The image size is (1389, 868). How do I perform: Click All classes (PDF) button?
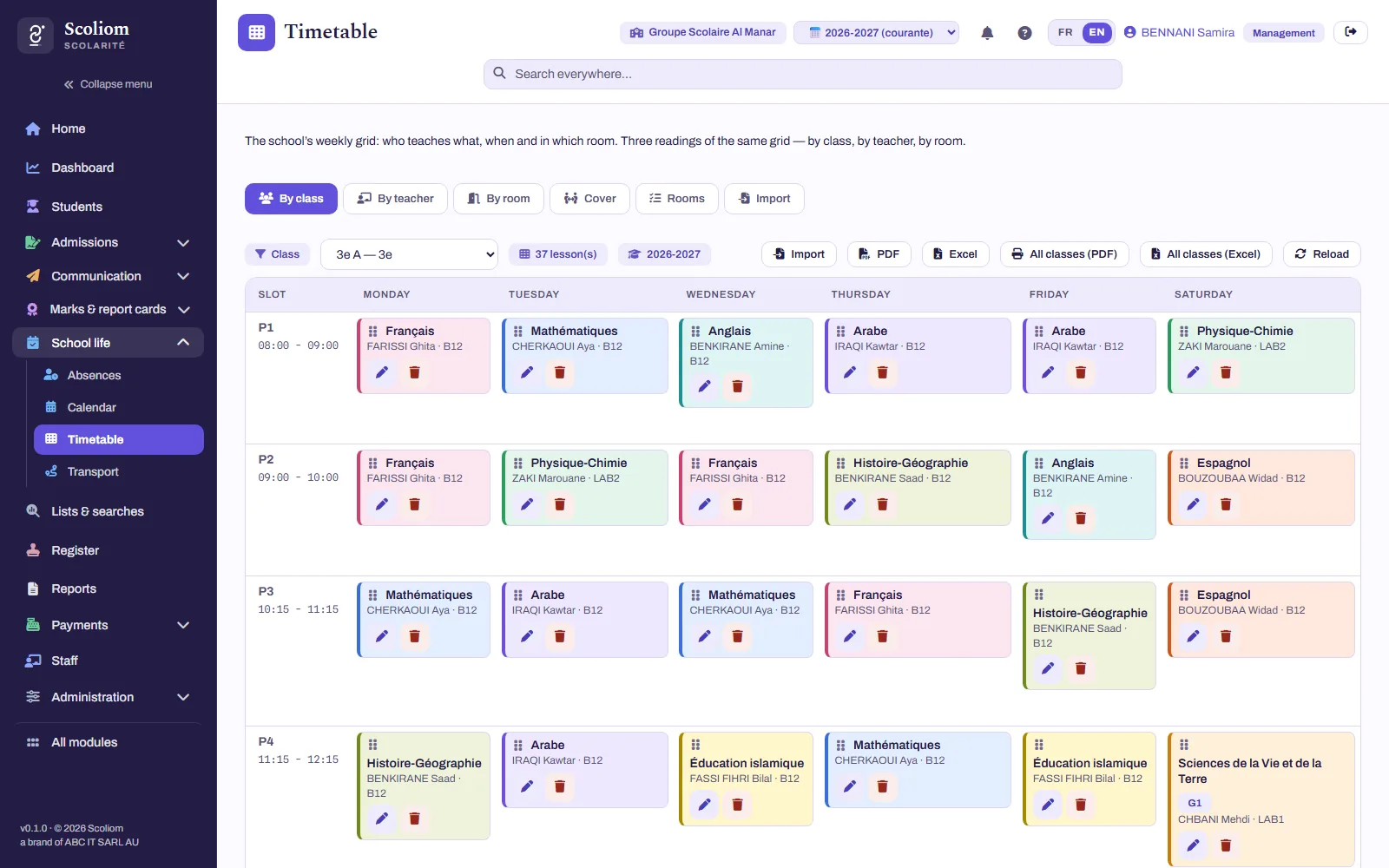(1064, 254)
